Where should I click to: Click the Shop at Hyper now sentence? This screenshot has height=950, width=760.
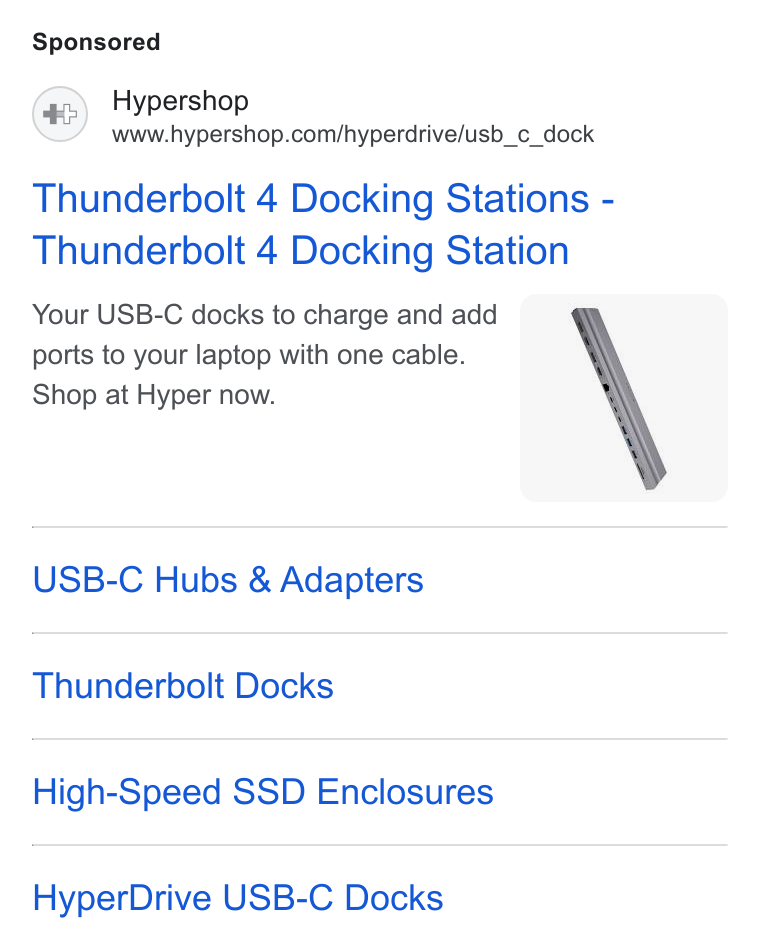pos(155,395)
